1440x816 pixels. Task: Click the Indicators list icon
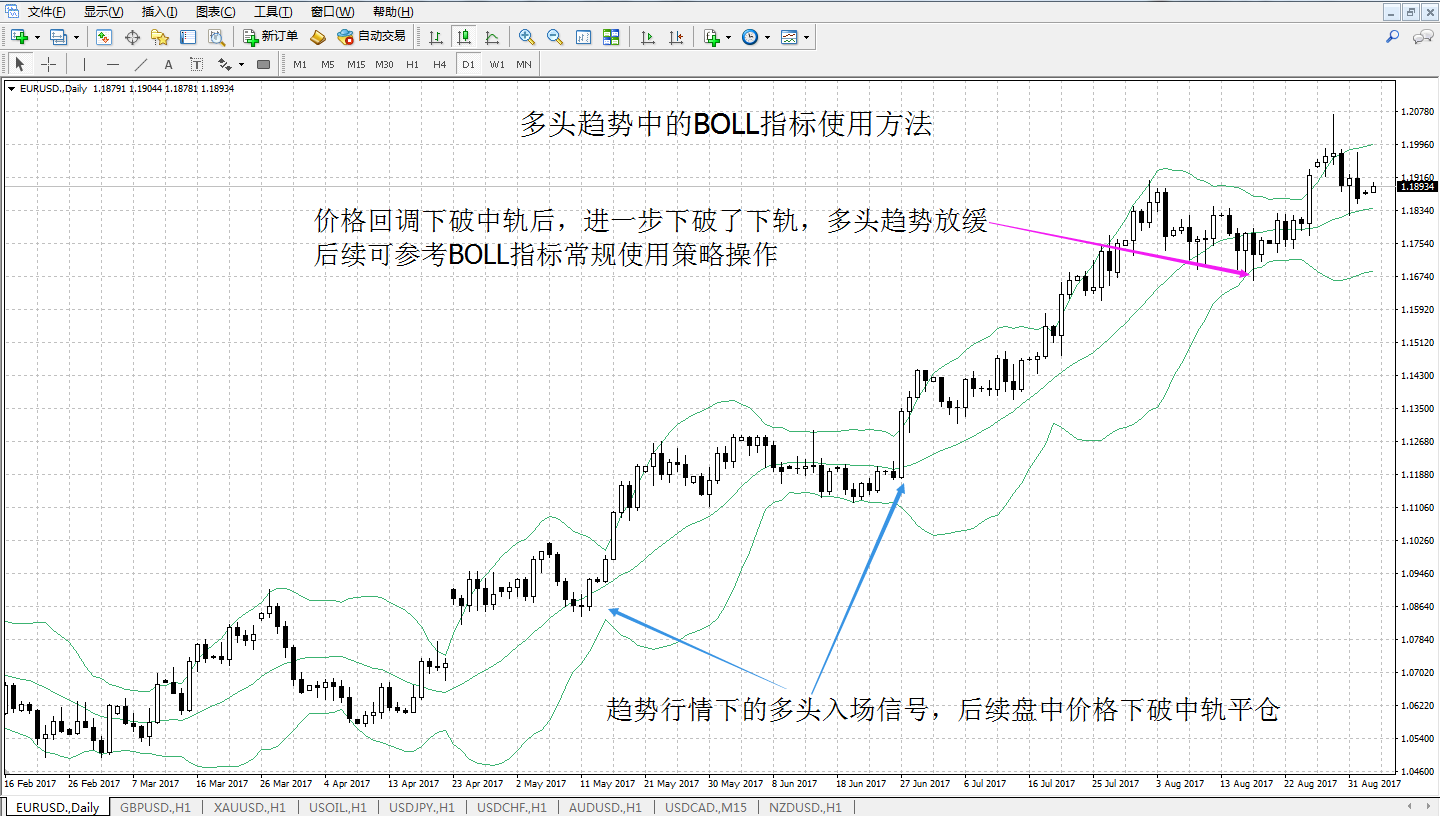tap(711, 37)
